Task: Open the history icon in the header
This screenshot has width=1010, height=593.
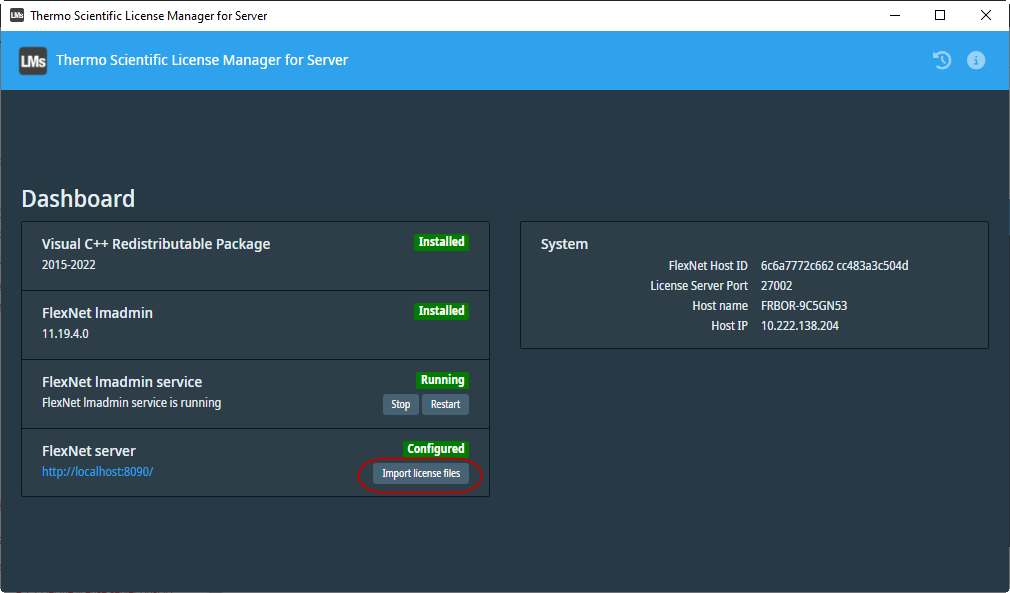Action: coord(942,61)
